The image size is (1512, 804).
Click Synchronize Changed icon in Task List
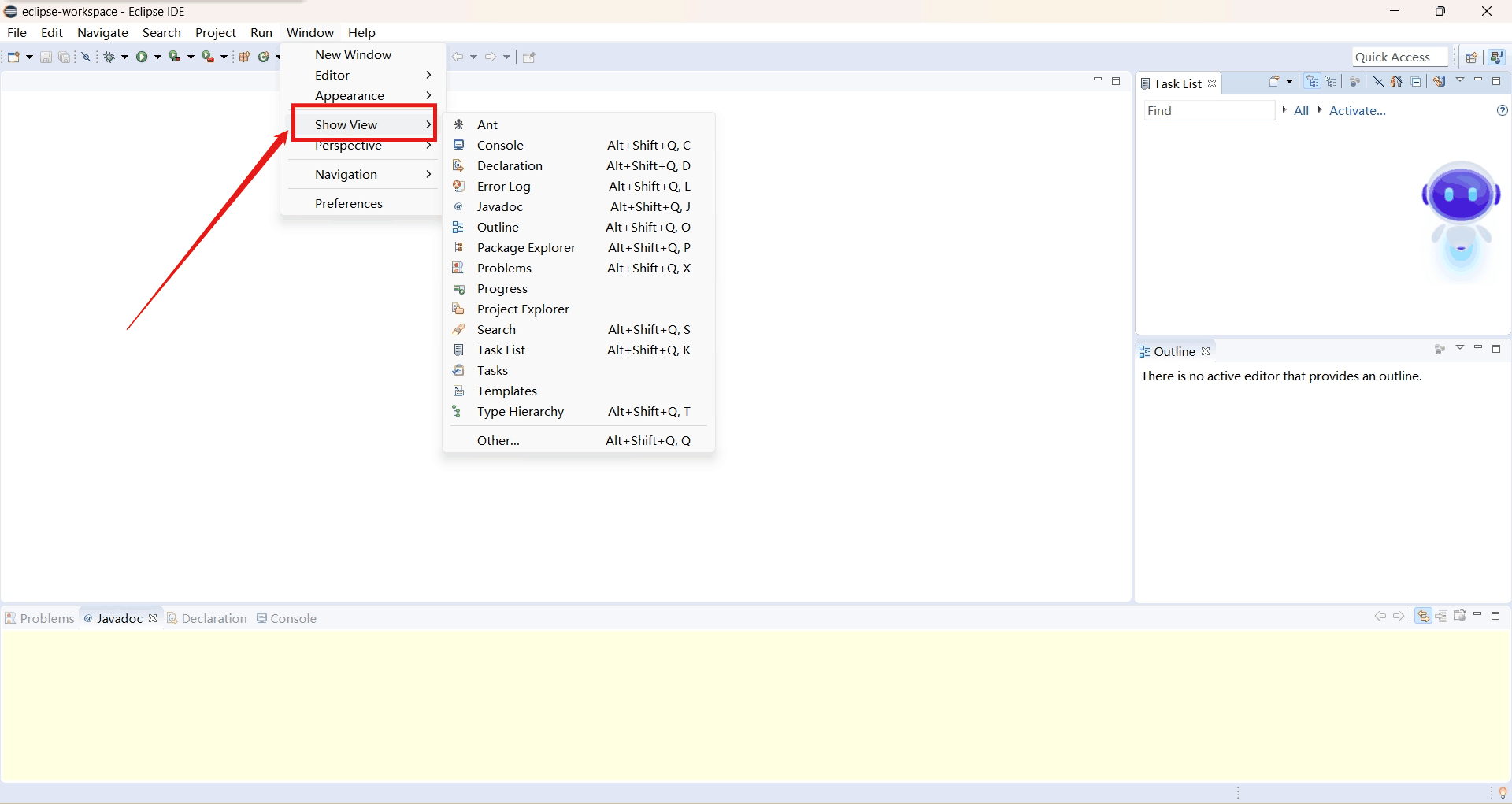point(1439,81)
